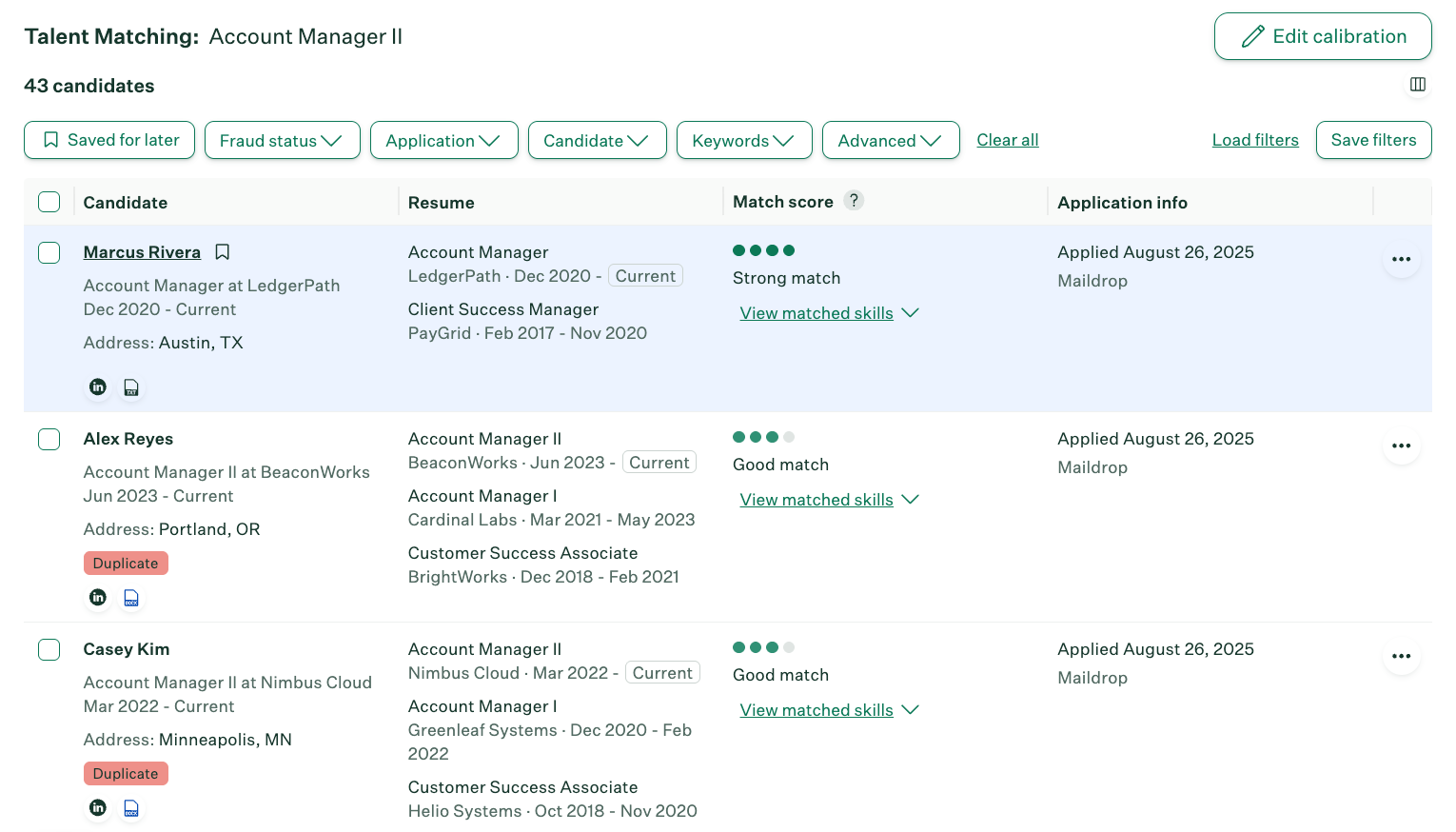Image resolution: width=1456 pixels, height=832 pixels.
Task: Open the column display settings icon
Action: coord(1418,85)
